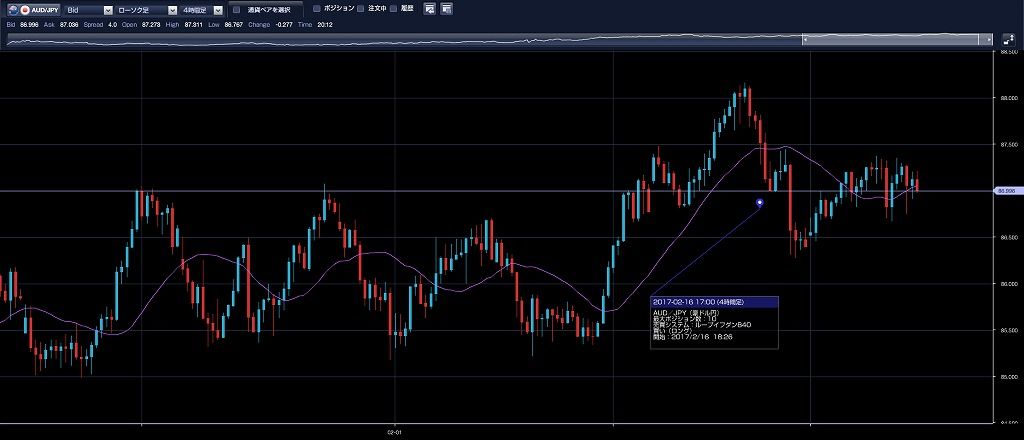
Task: Enable the 注文中 checkbox
Action: coord(360,8)
